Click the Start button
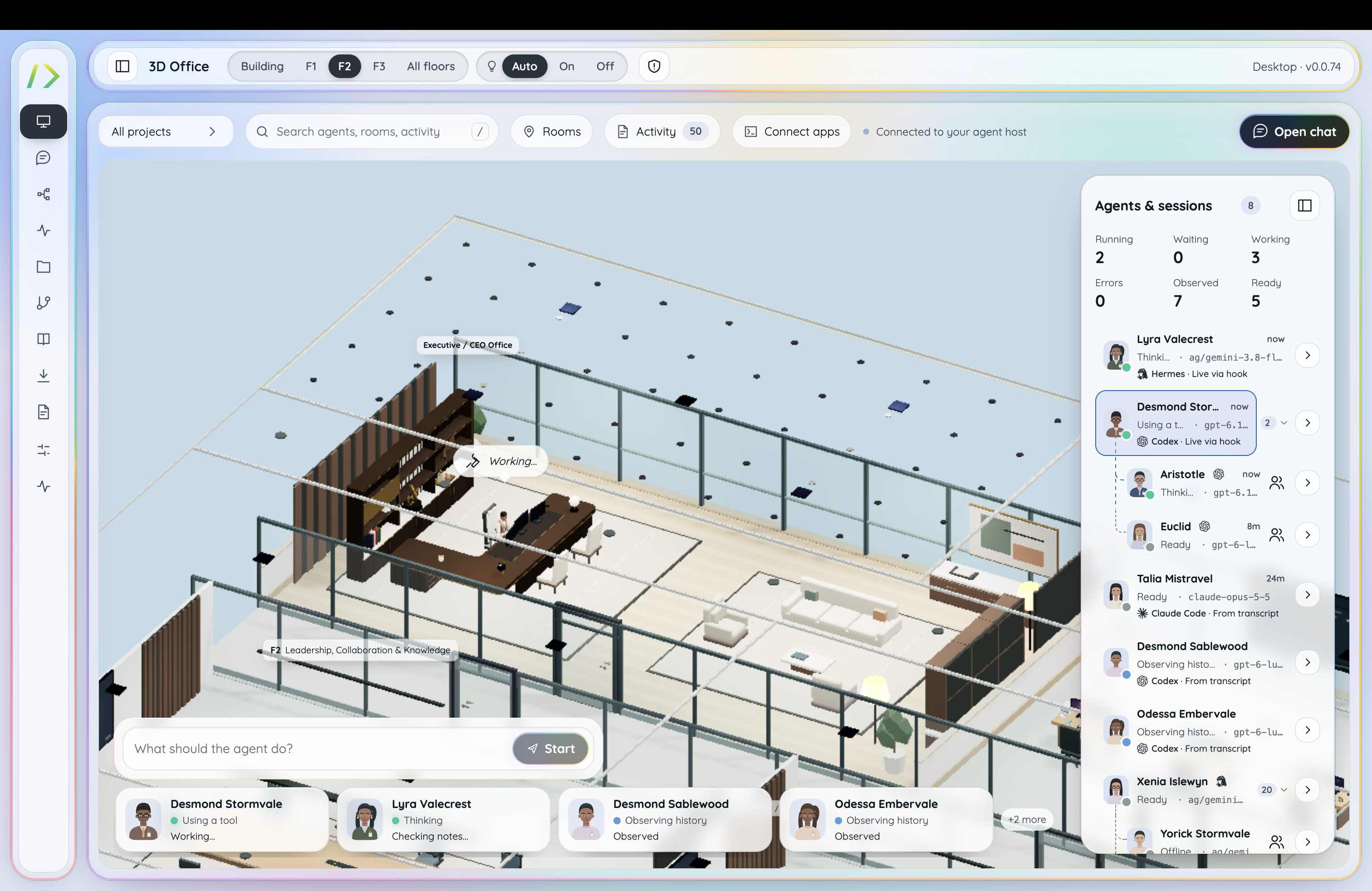The height and width of the screenshot is (891, 1372). pos(550,749)
